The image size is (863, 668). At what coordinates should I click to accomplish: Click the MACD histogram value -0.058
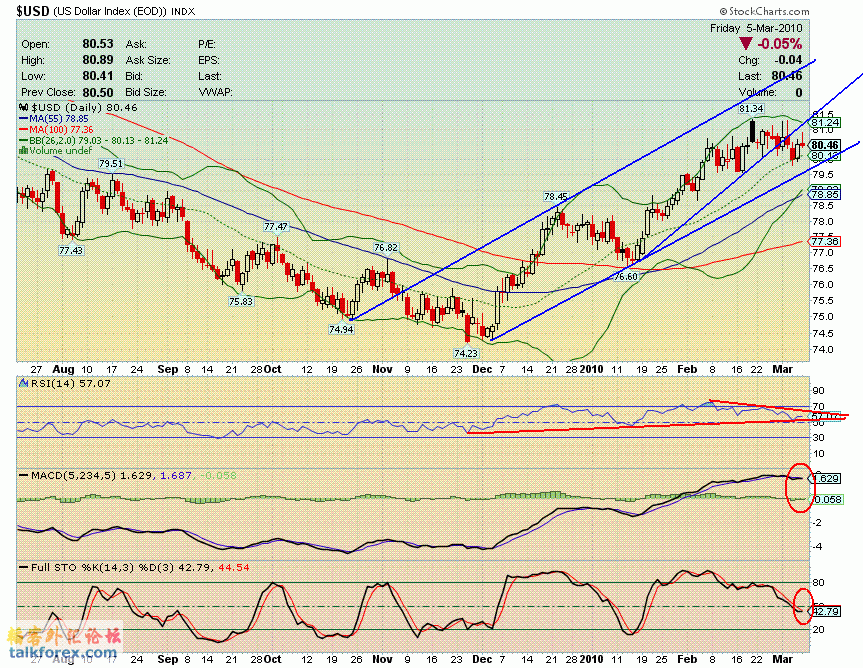pos(219,475)
